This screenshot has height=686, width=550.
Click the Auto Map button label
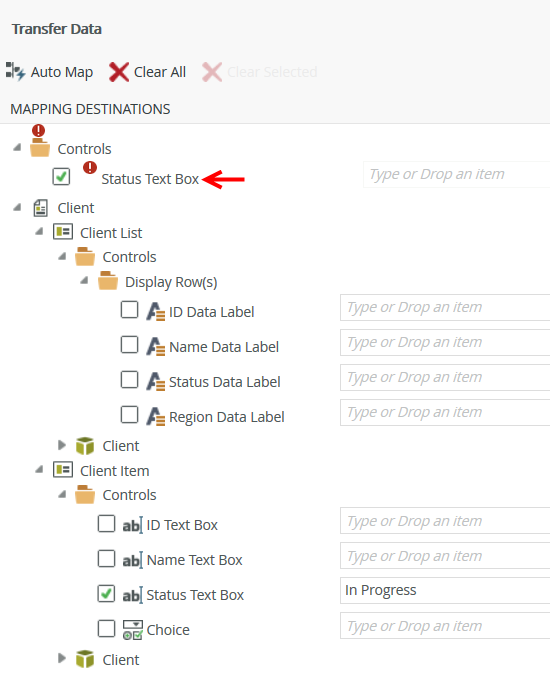62,72
